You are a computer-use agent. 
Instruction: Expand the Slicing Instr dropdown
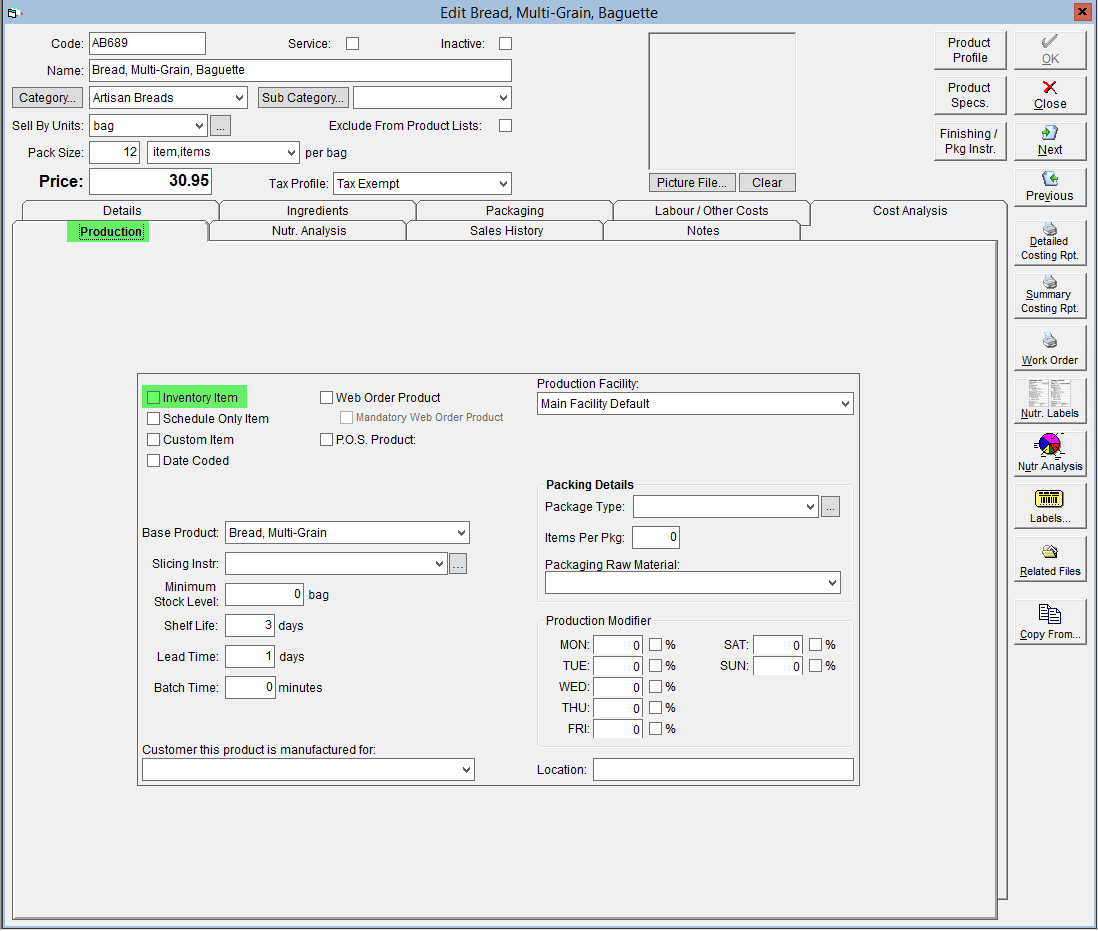[x=439, y=564]
